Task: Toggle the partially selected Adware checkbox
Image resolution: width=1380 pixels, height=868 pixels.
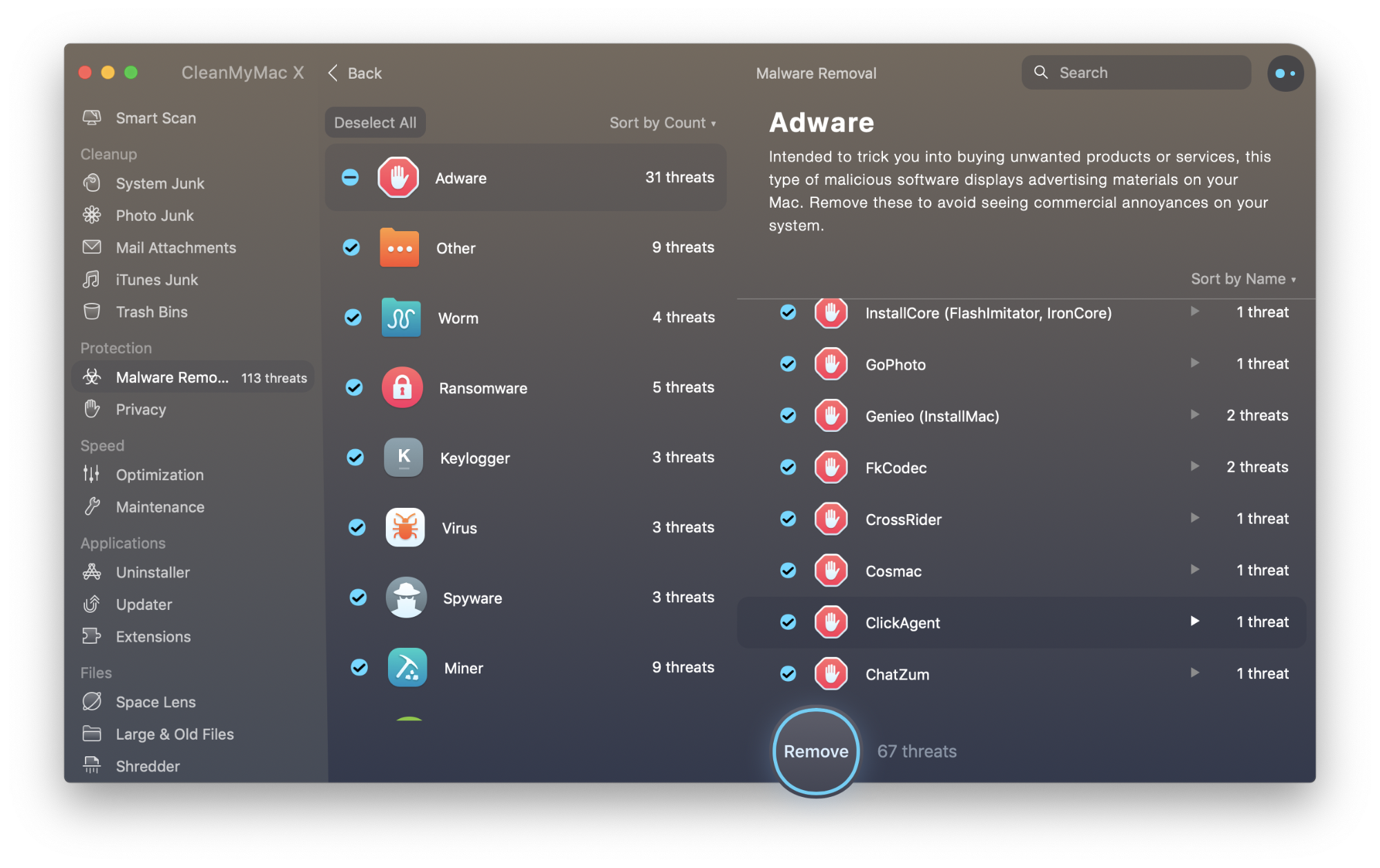Action: point(351,178)
